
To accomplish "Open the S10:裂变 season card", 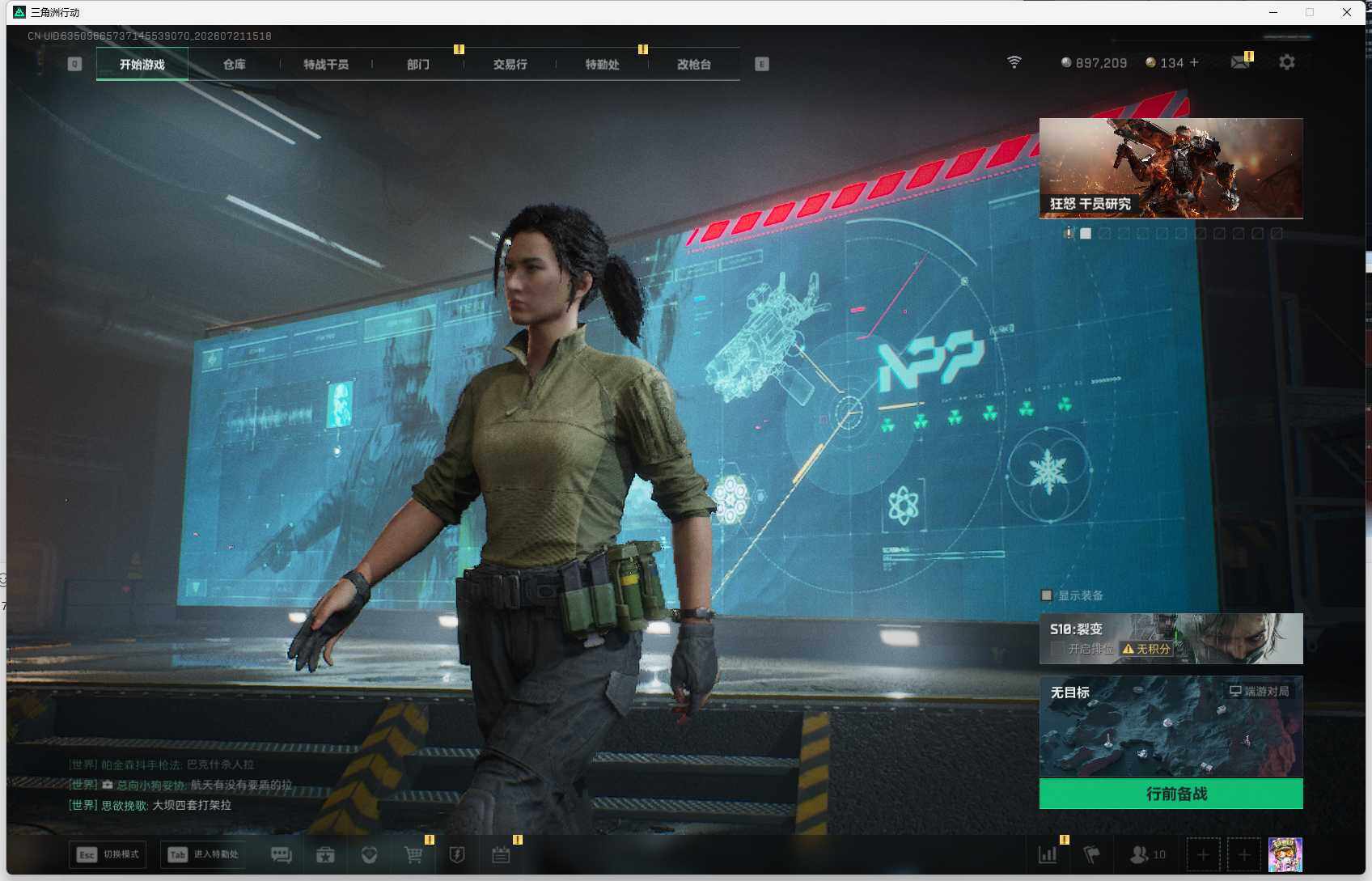I will [x=1171, y=638].
